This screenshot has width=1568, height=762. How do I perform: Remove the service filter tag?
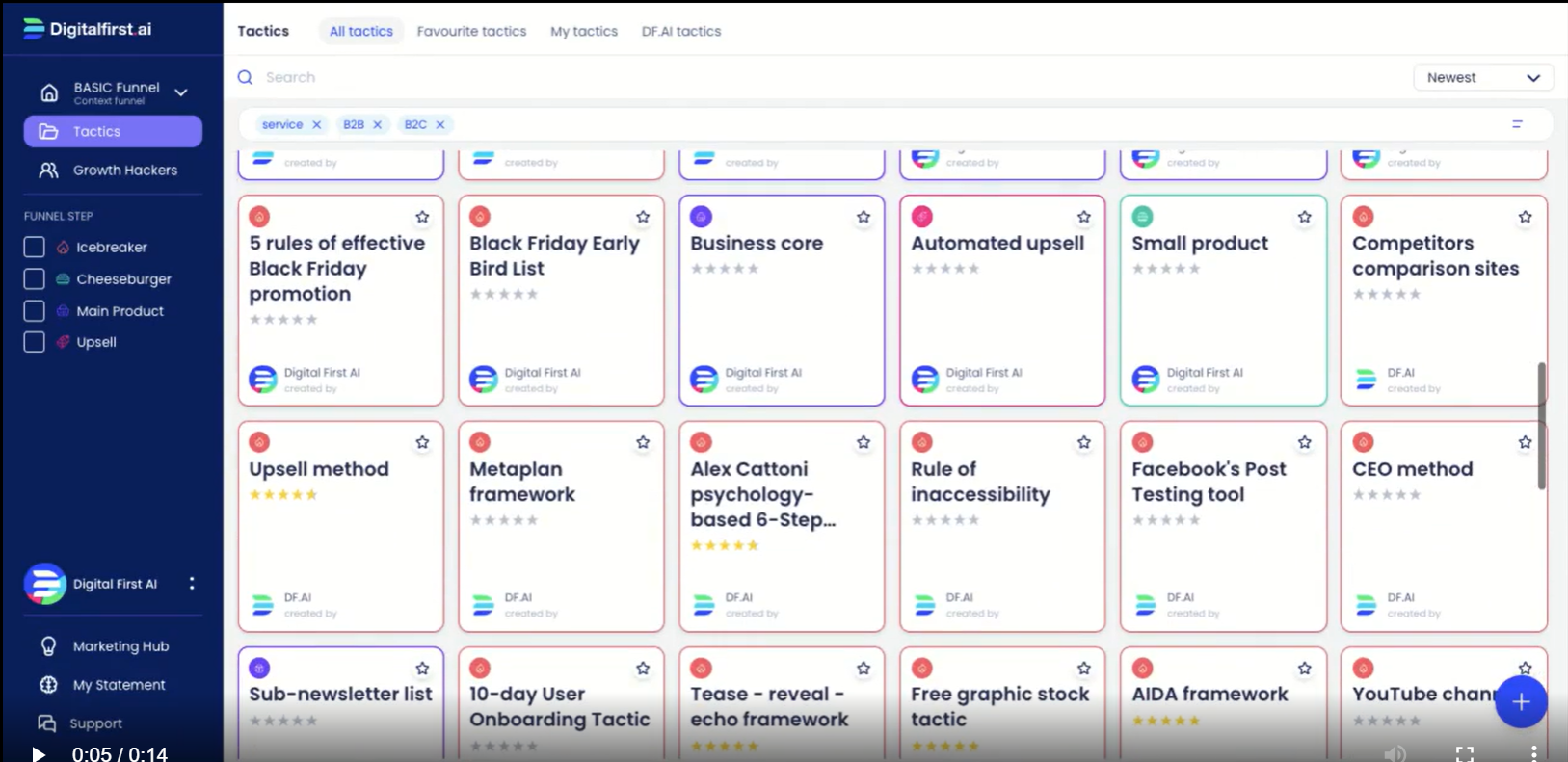coord(316,124)
